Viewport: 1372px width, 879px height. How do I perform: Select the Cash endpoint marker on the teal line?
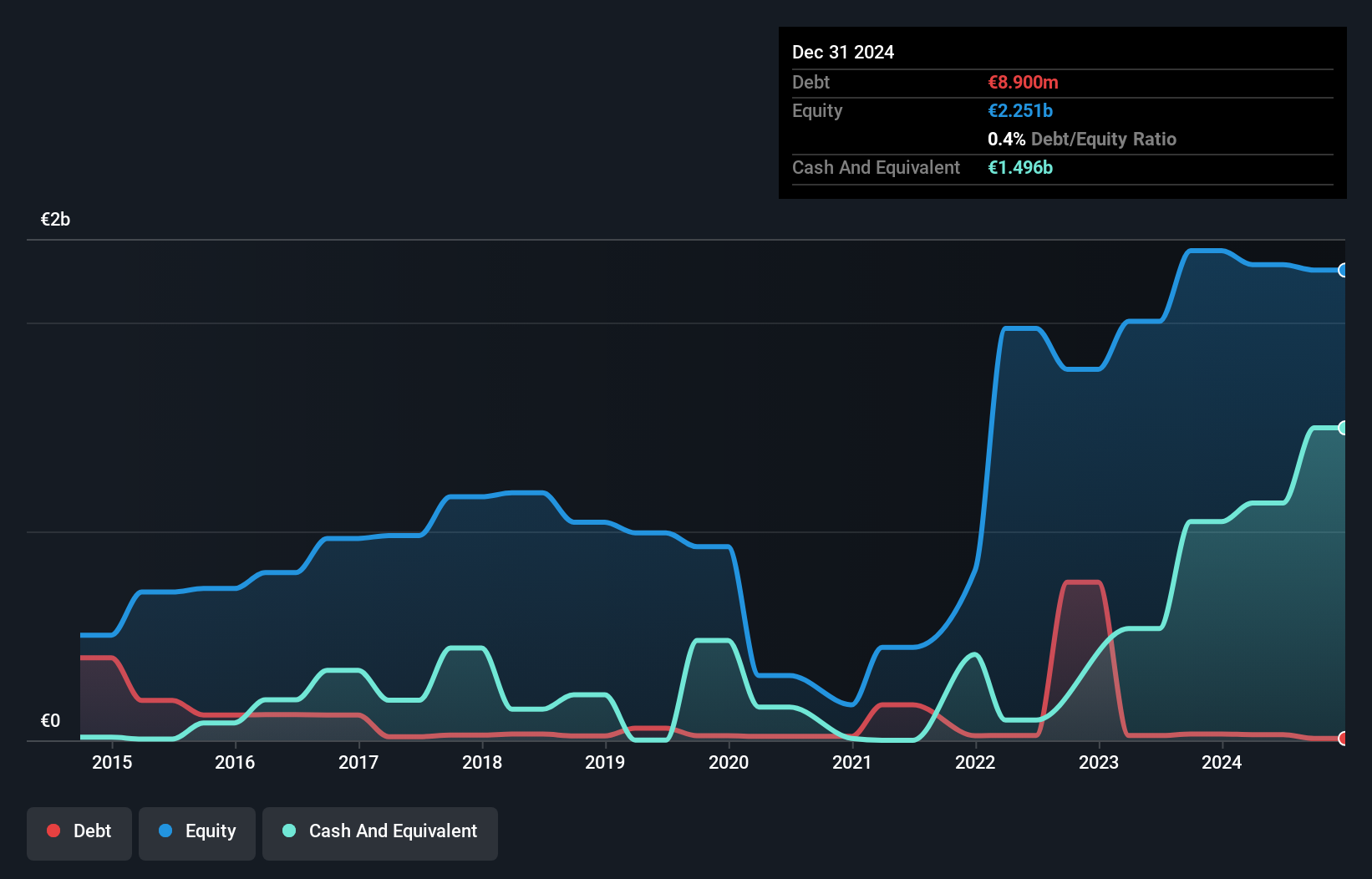click(1344, 428)
